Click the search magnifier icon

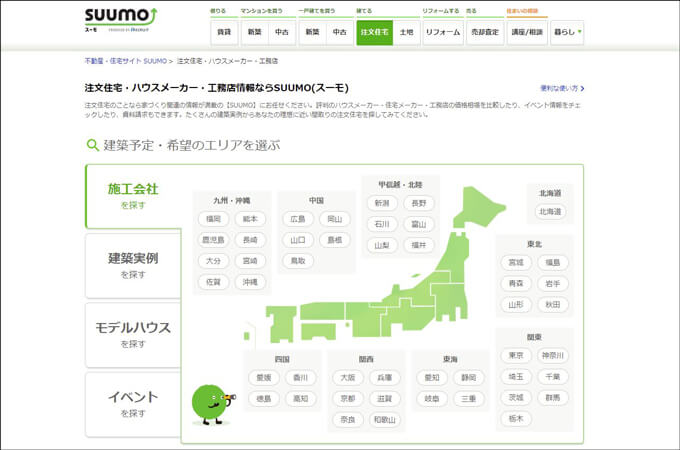pos(92,145)
